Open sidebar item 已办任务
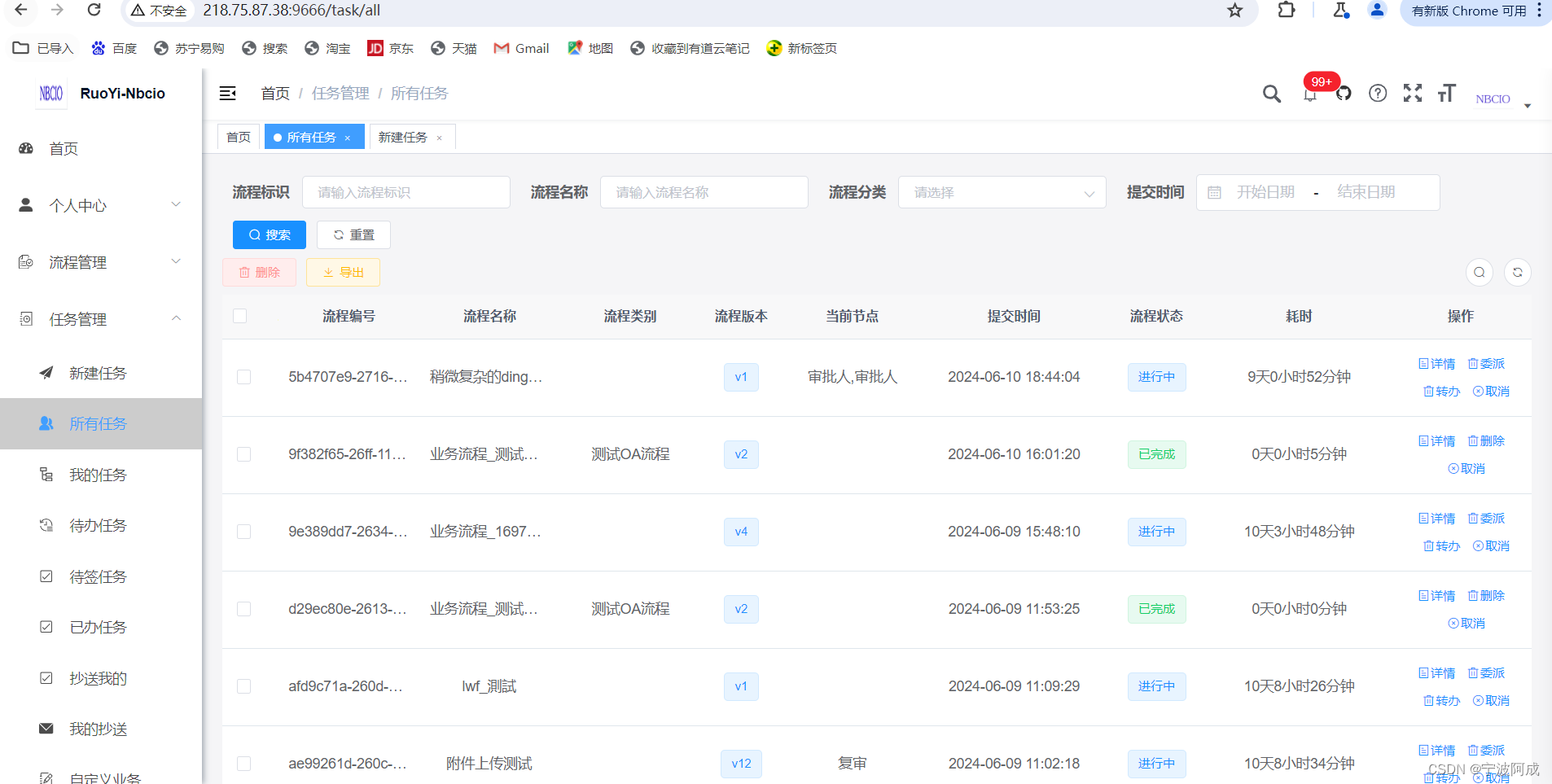The width and height of the screenshot is (1552, 784). [x=101, y=627]
